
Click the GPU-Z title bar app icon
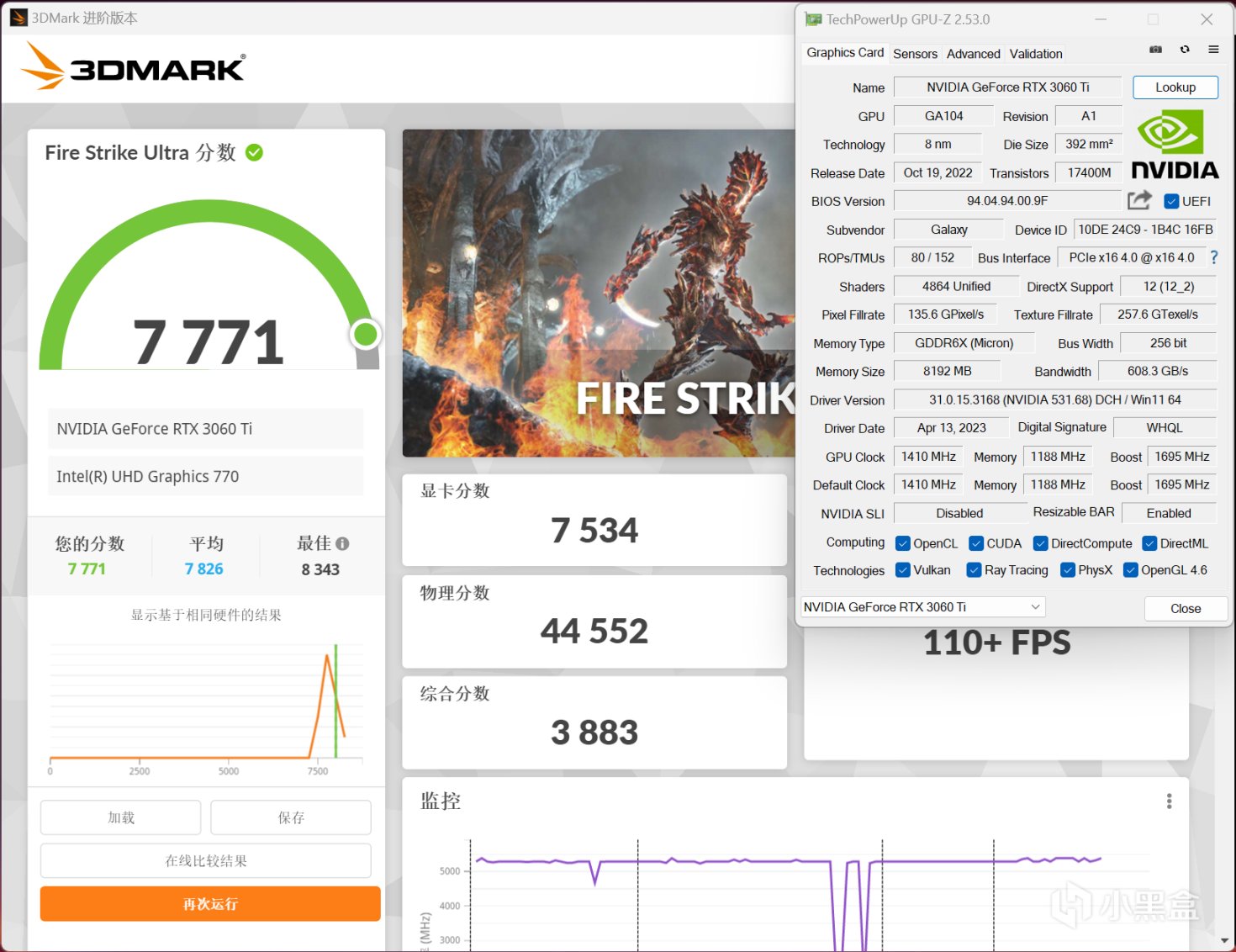tap(813, 19)
